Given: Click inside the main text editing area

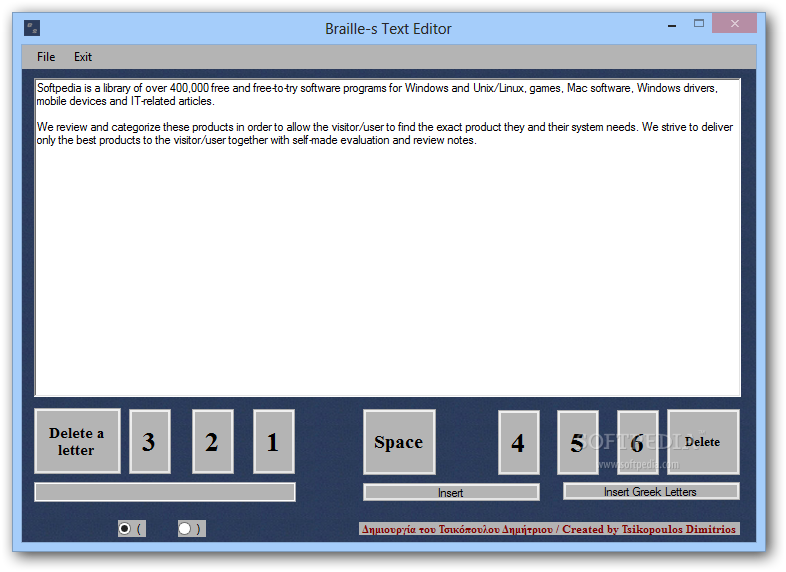Looking at the screenshot, I should coord(387,238).
